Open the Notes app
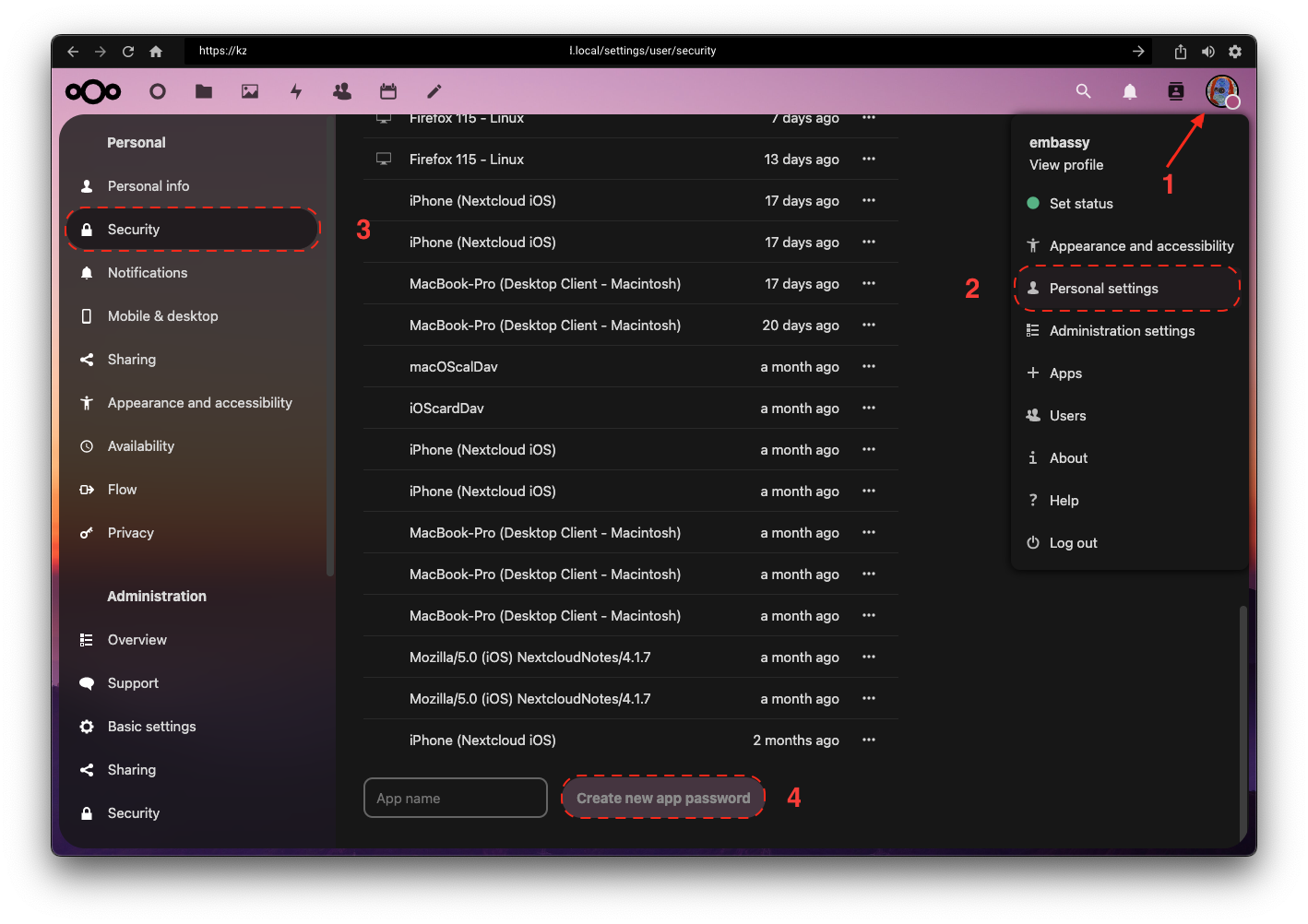This screenshot has height=924, width=1308. click(433, 91)
